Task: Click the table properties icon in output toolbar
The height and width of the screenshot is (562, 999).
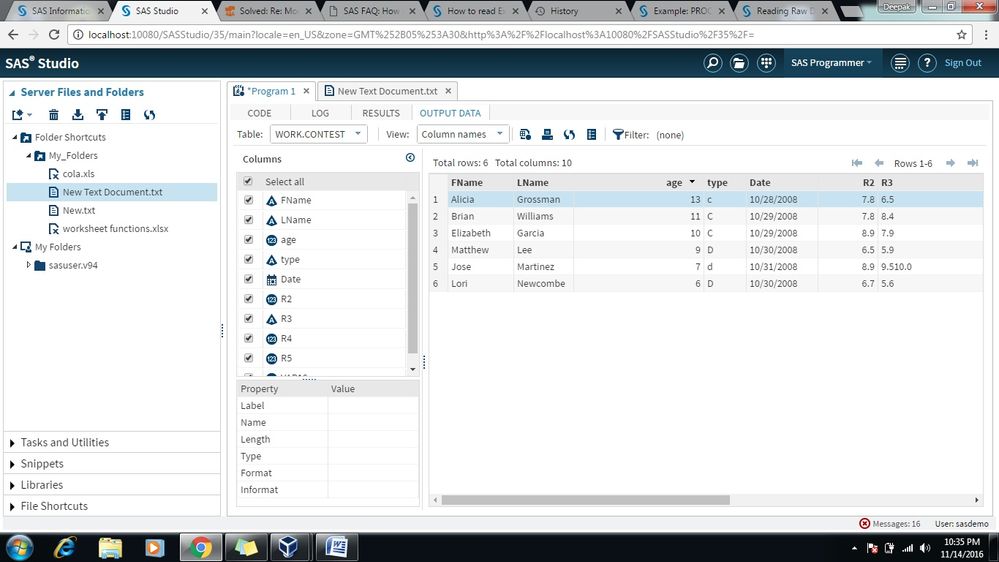Action: [592, 134]
